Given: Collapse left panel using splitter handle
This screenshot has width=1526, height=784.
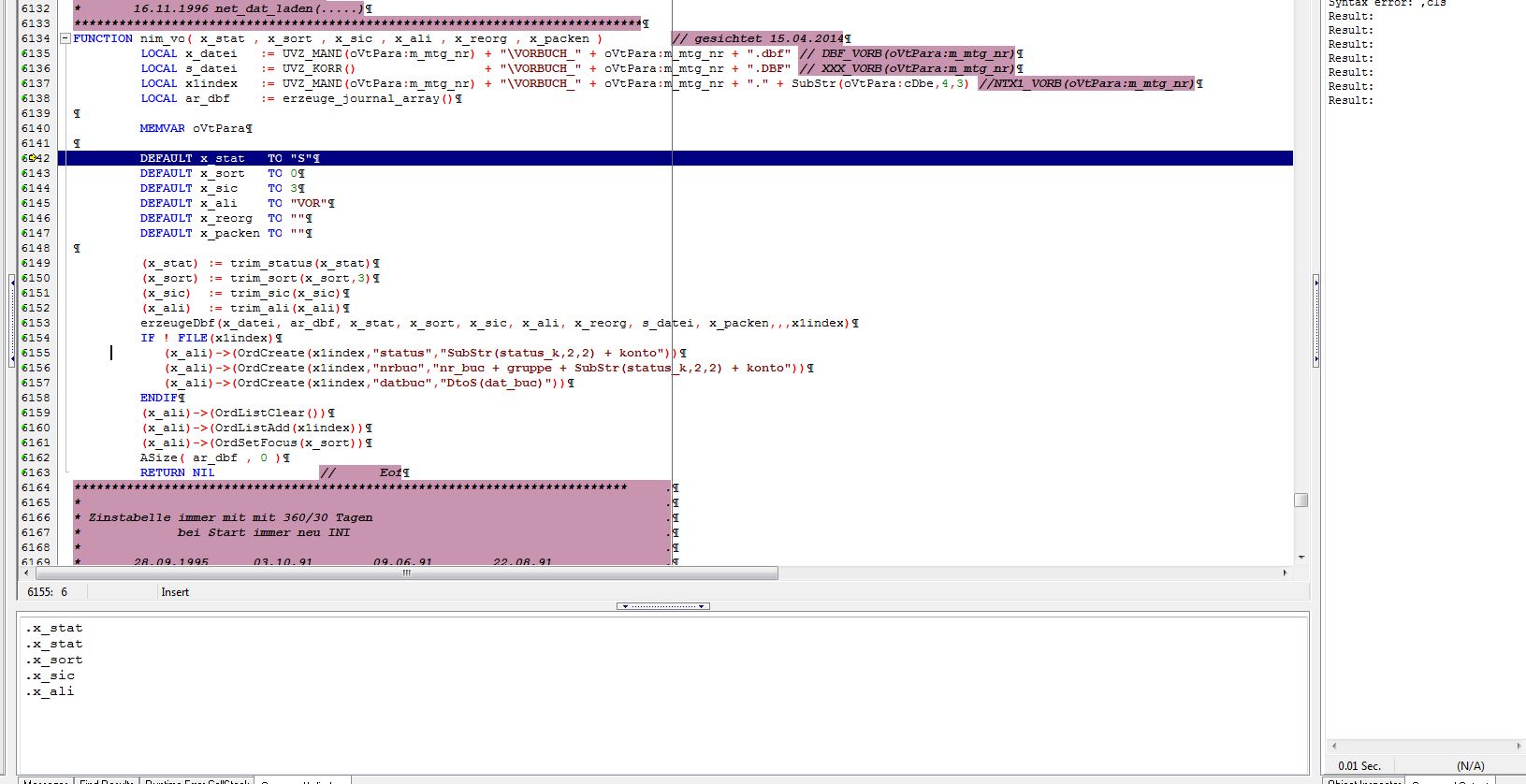Looking at the screenshot, I should [12, 319].
